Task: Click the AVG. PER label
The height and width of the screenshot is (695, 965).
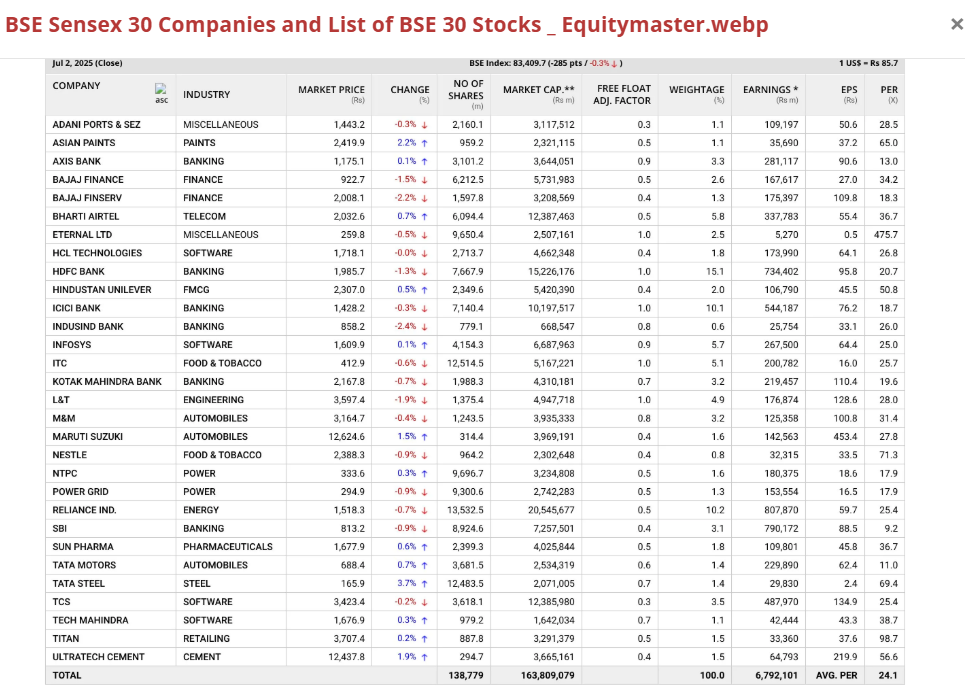Action: coord(836,675)
